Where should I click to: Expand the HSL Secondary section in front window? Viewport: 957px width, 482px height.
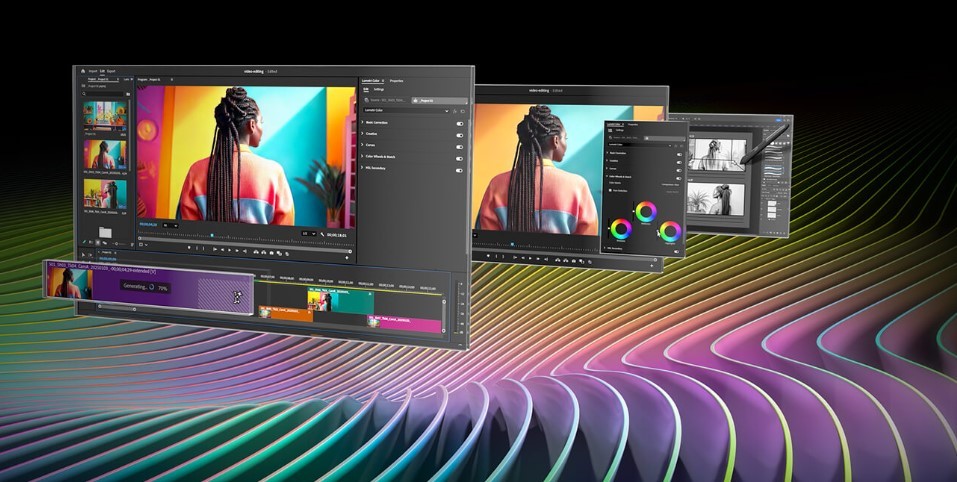click(362, 168)
